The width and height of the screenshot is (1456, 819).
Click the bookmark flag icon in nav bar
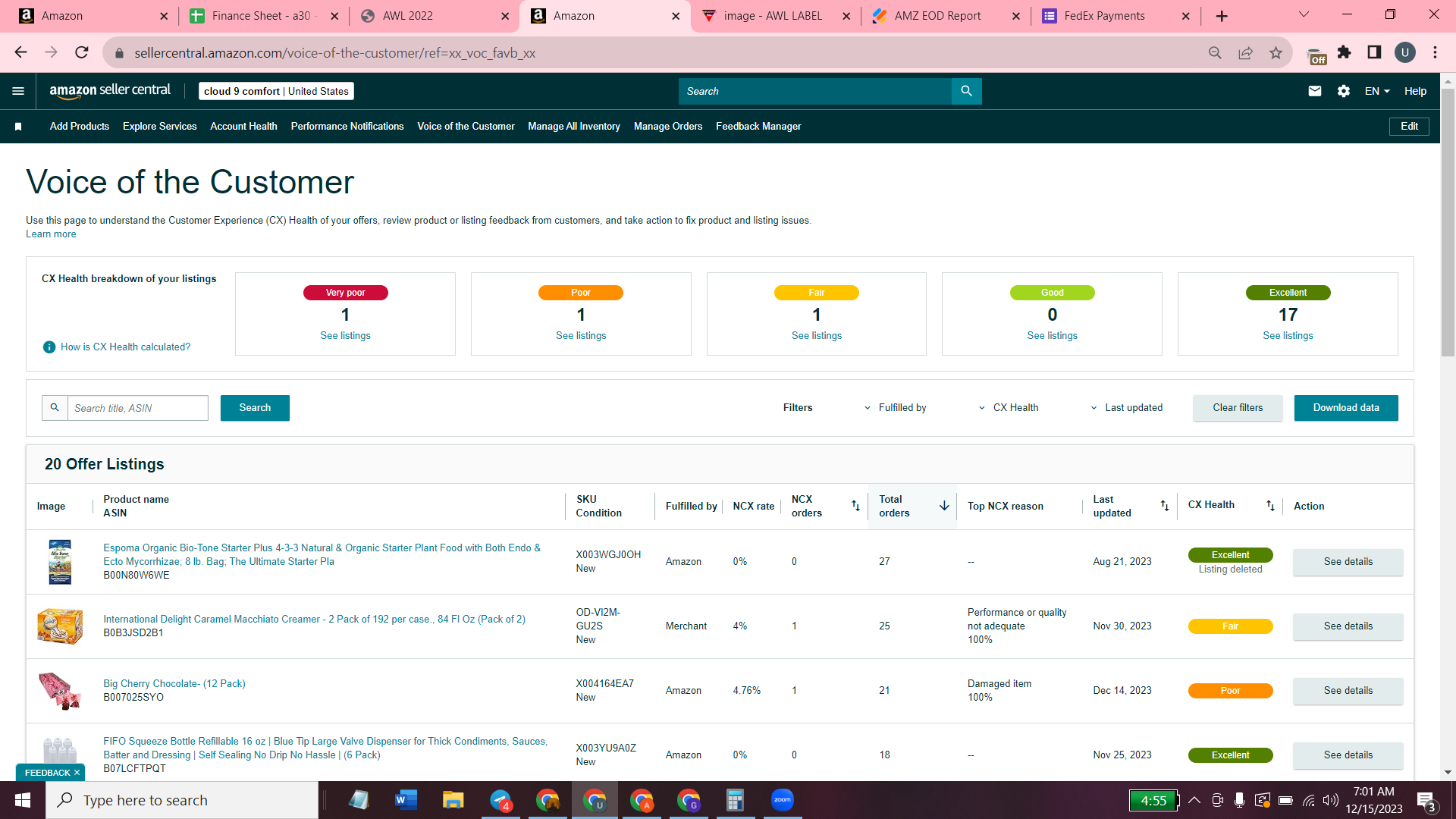(x=18, y=127)
